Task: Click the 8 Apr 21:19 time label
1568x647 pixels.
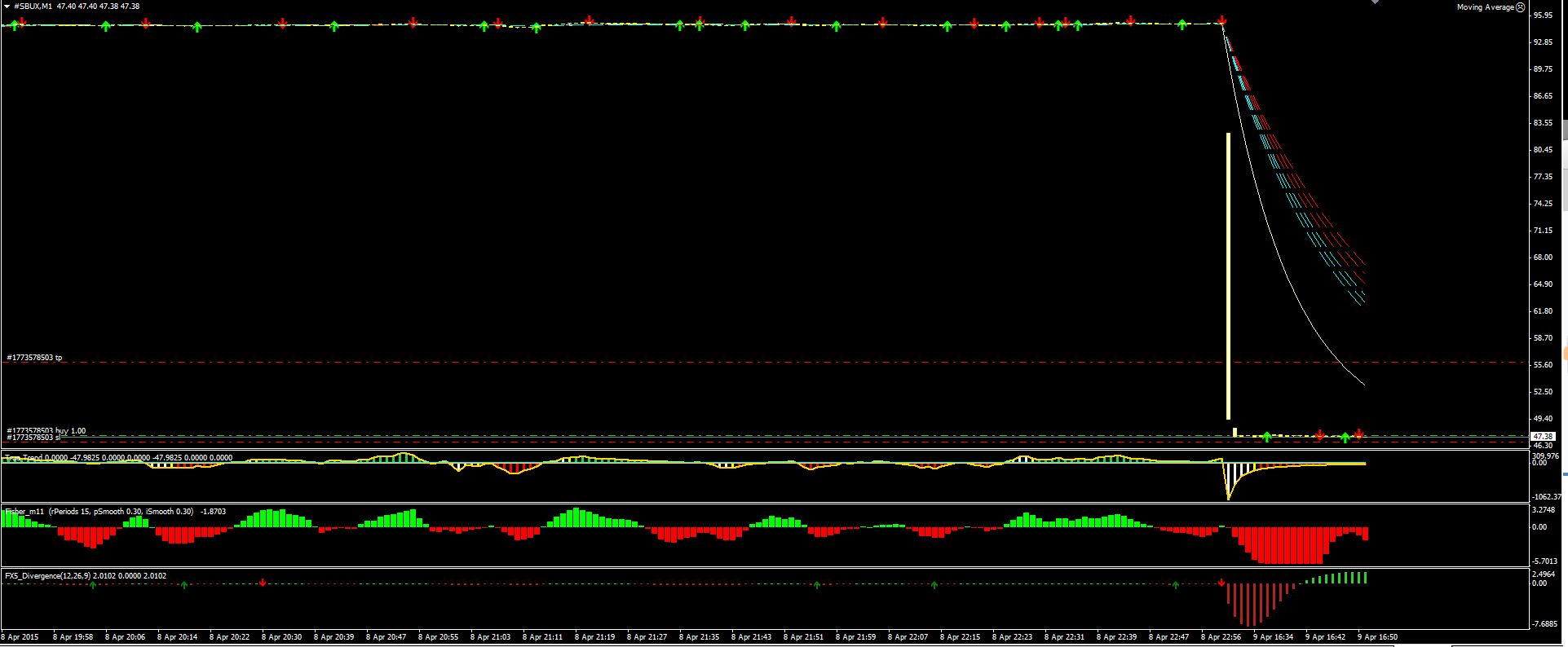Action: pos(594,637)
